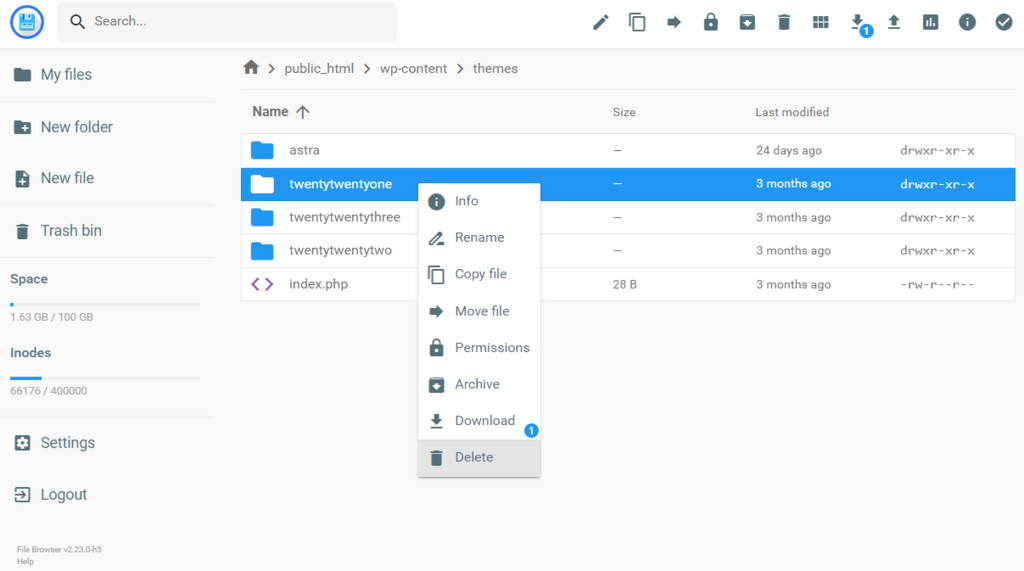Choose Copy file in context menu
Screen dimensions: 1024x571
click(479, 274)
